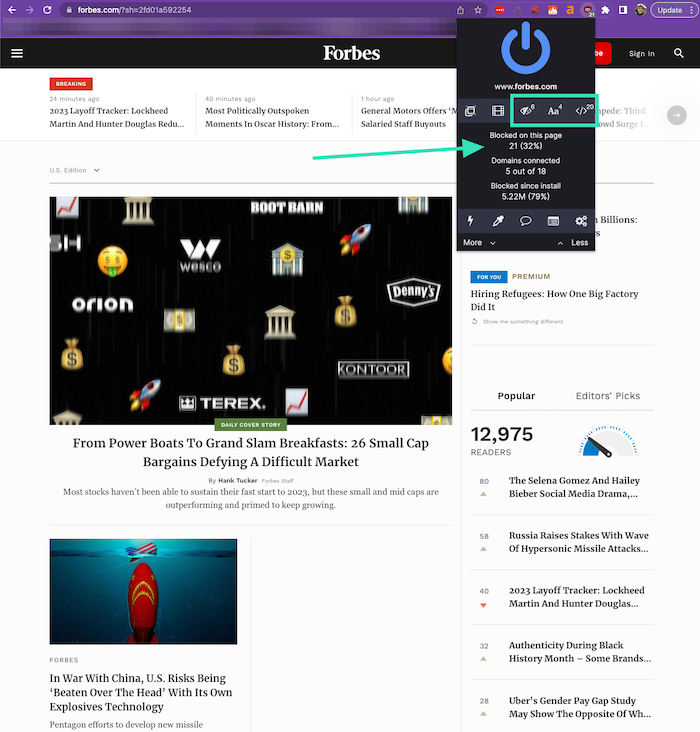Screen dimensions: 700x732
Task: Expand the uBlock popup with More
Action: 479,243
